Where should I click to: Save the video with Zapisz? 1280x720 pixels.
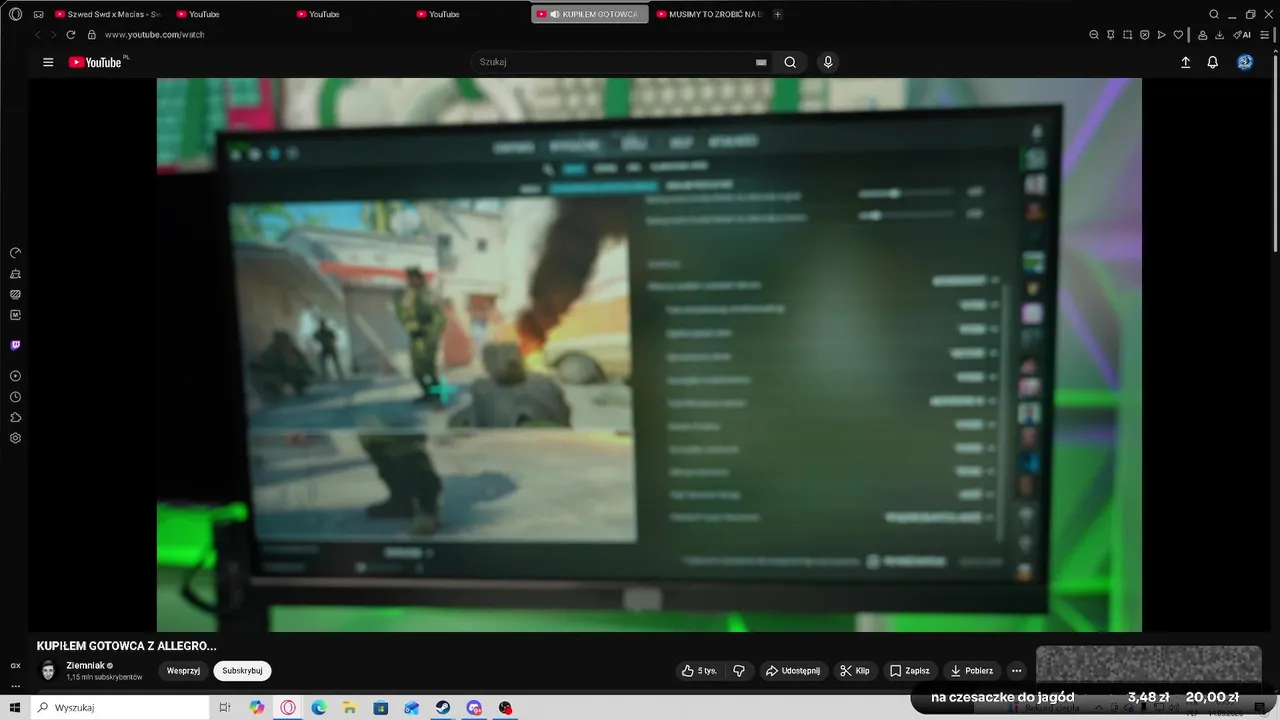click(910, 671)
